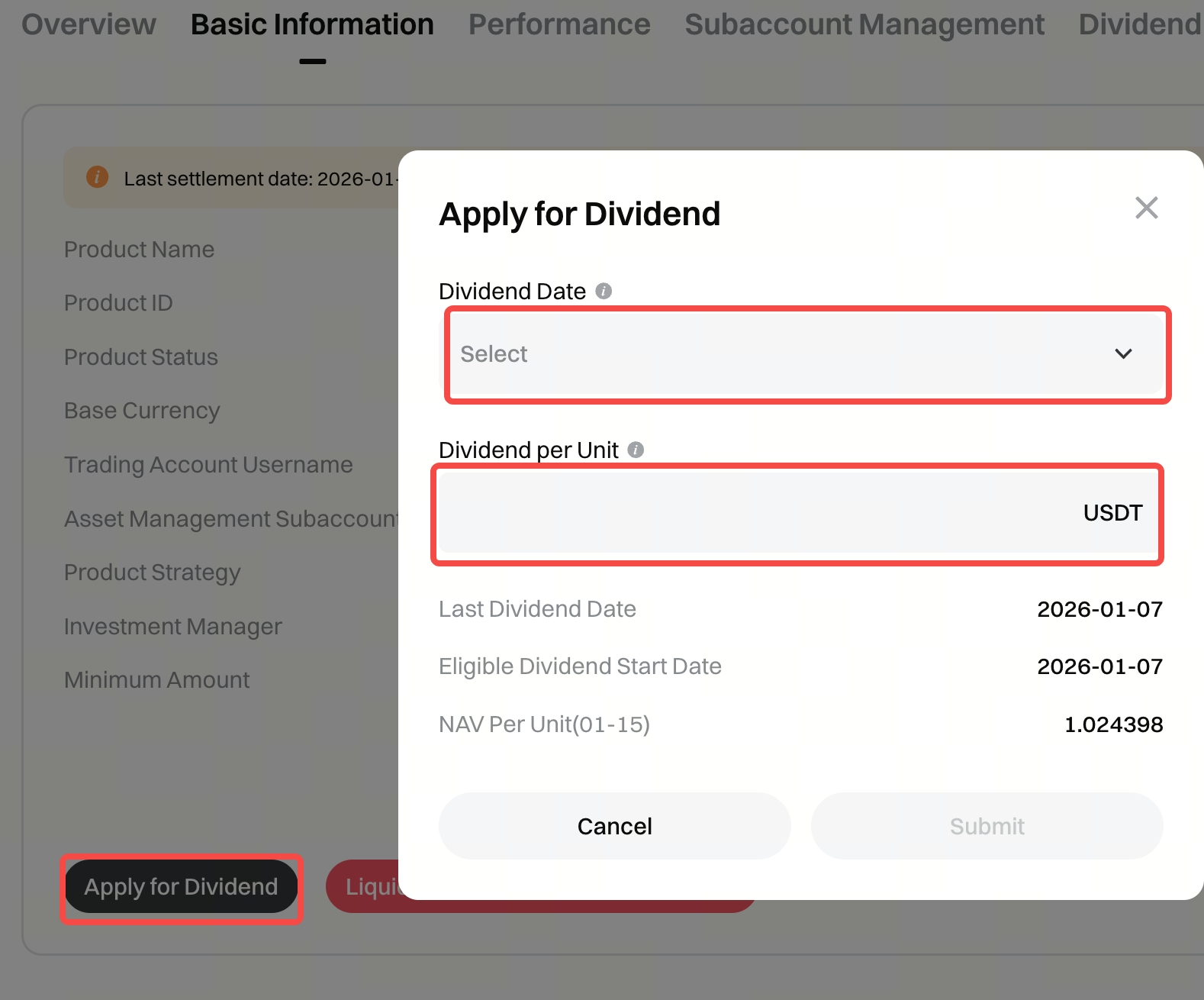Open the Overview tab
The height and width of the screenshot is (1000, 1204).
[x=89, y=24]
